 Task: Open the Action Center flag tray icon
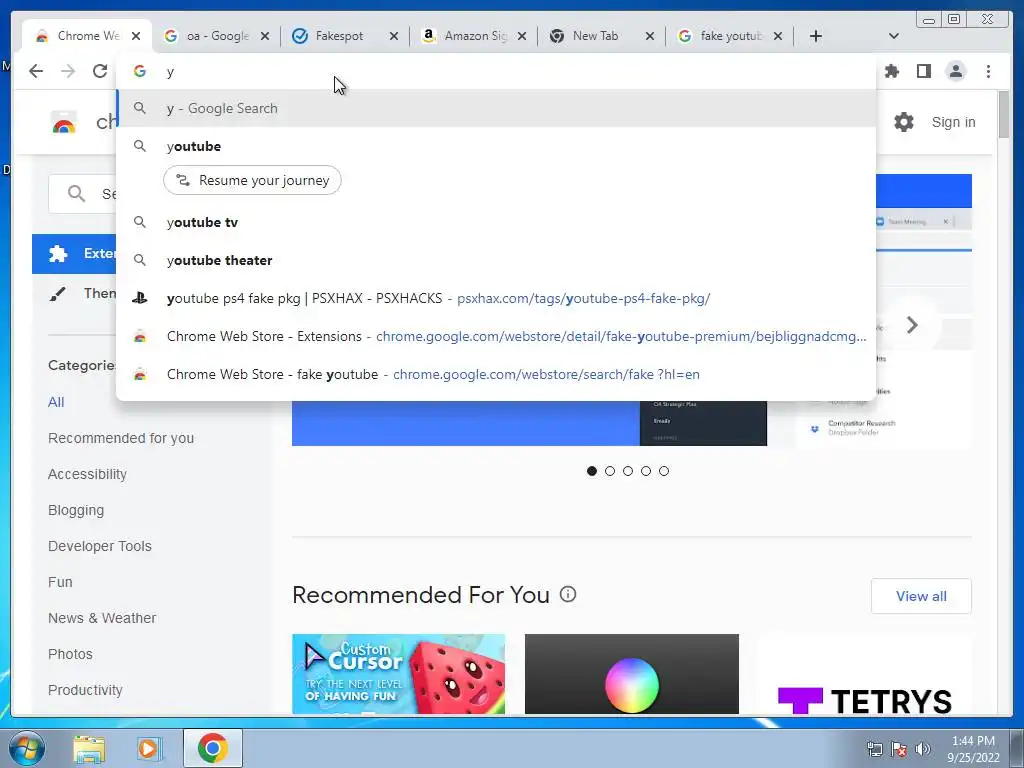point(899,749)
